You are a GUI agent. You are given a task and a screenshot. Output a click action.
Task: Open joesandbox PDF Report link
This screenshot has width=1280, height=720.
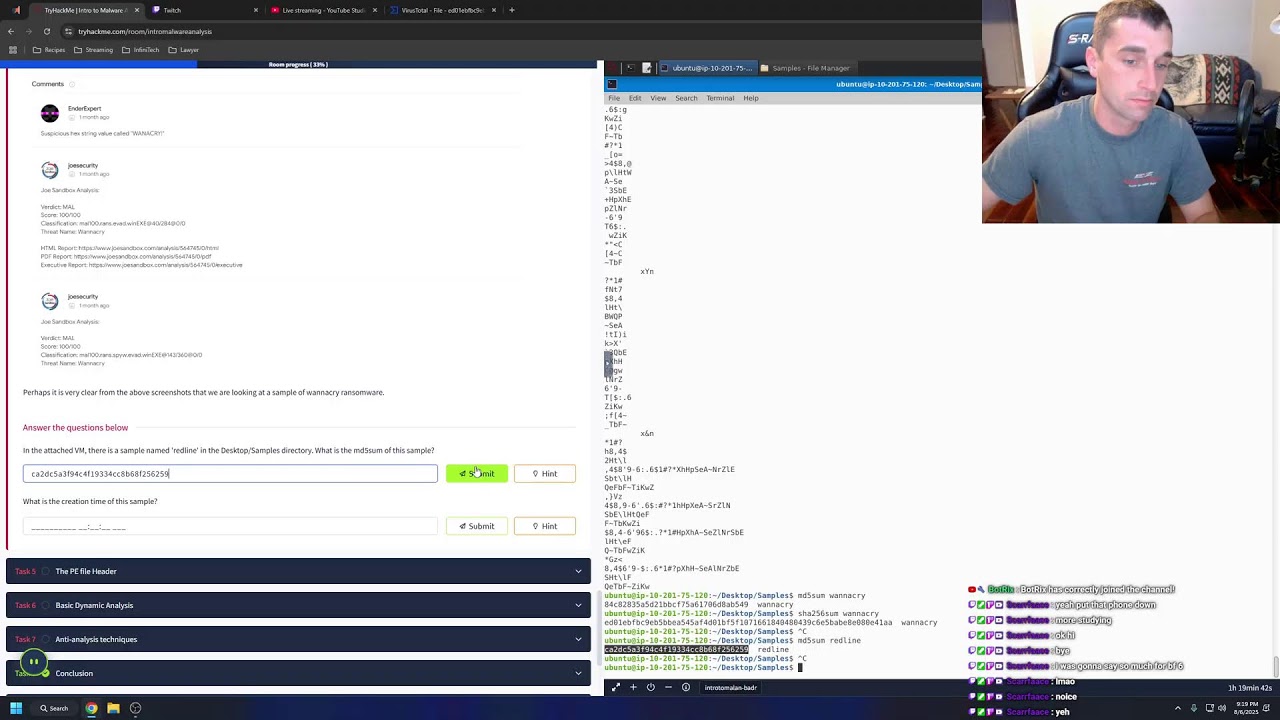[142, 257]
